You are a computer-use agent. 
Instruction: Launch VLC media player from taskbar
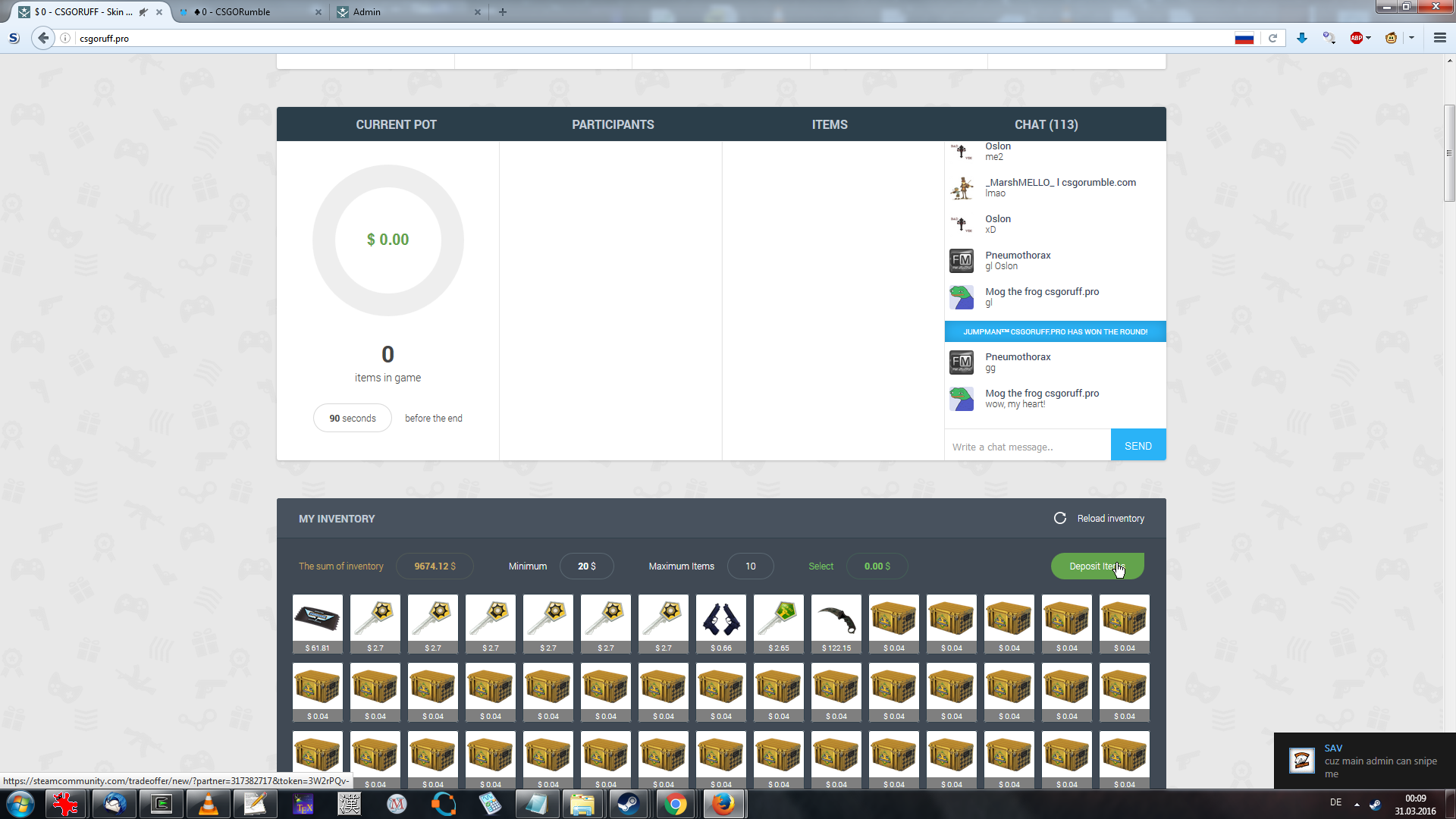tap(208, 804)
